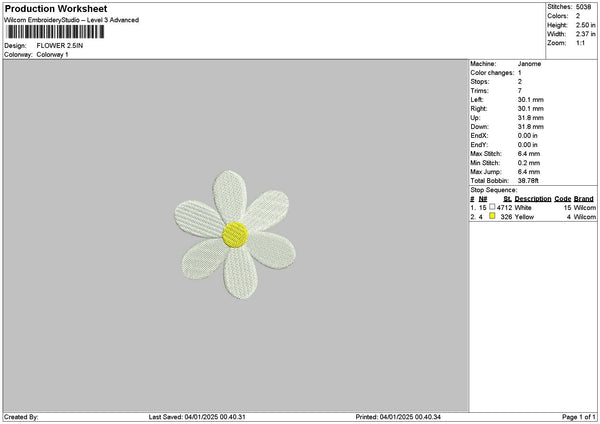Click the Description column header

(533, 198)
